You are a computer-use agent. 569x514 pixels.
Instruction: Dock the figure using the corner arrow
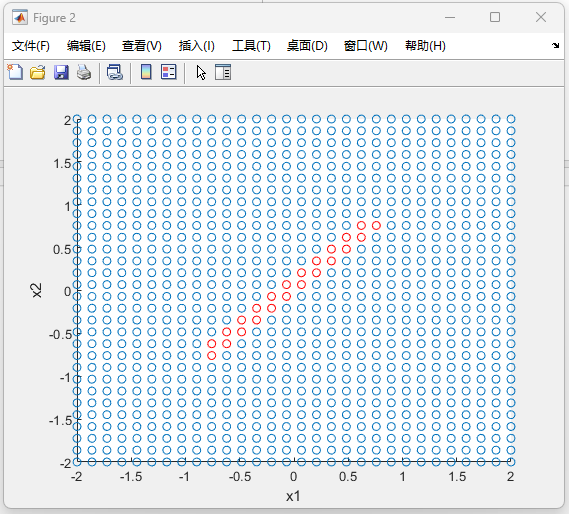click(x=555, y=46)
